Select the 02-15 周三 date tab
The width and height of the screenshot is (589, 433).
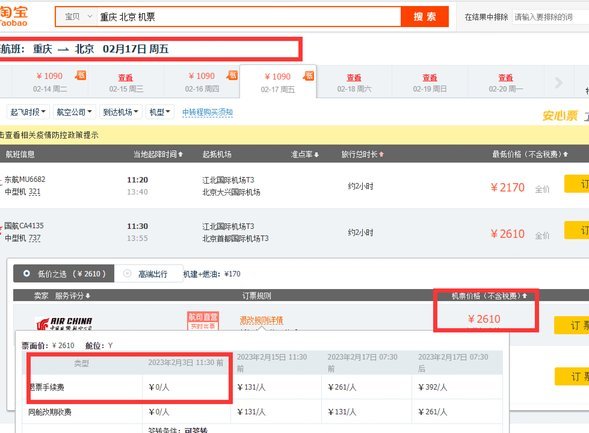tap(126, 83)
